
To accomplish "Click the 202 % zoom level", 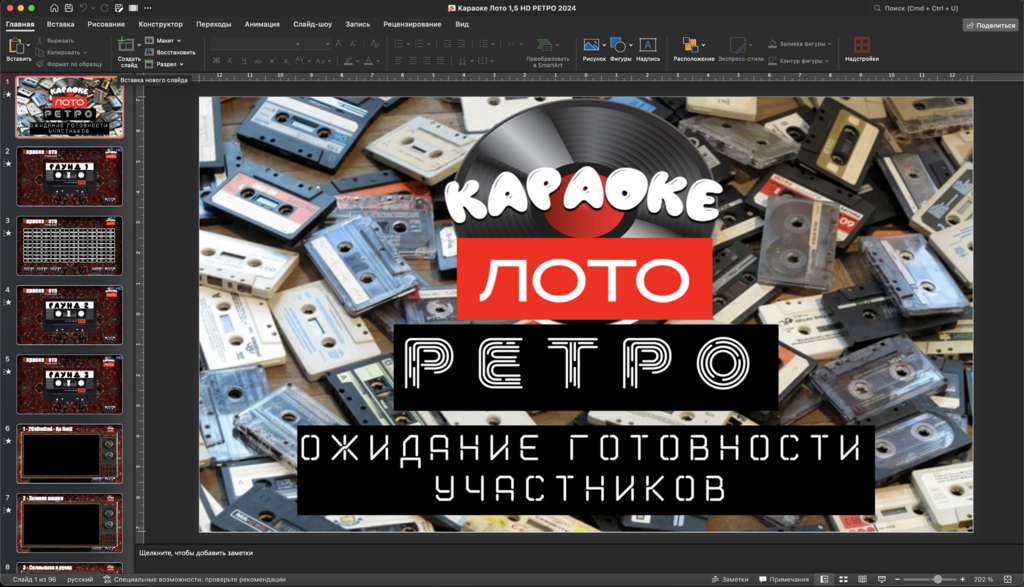I will tap(984, 579).
